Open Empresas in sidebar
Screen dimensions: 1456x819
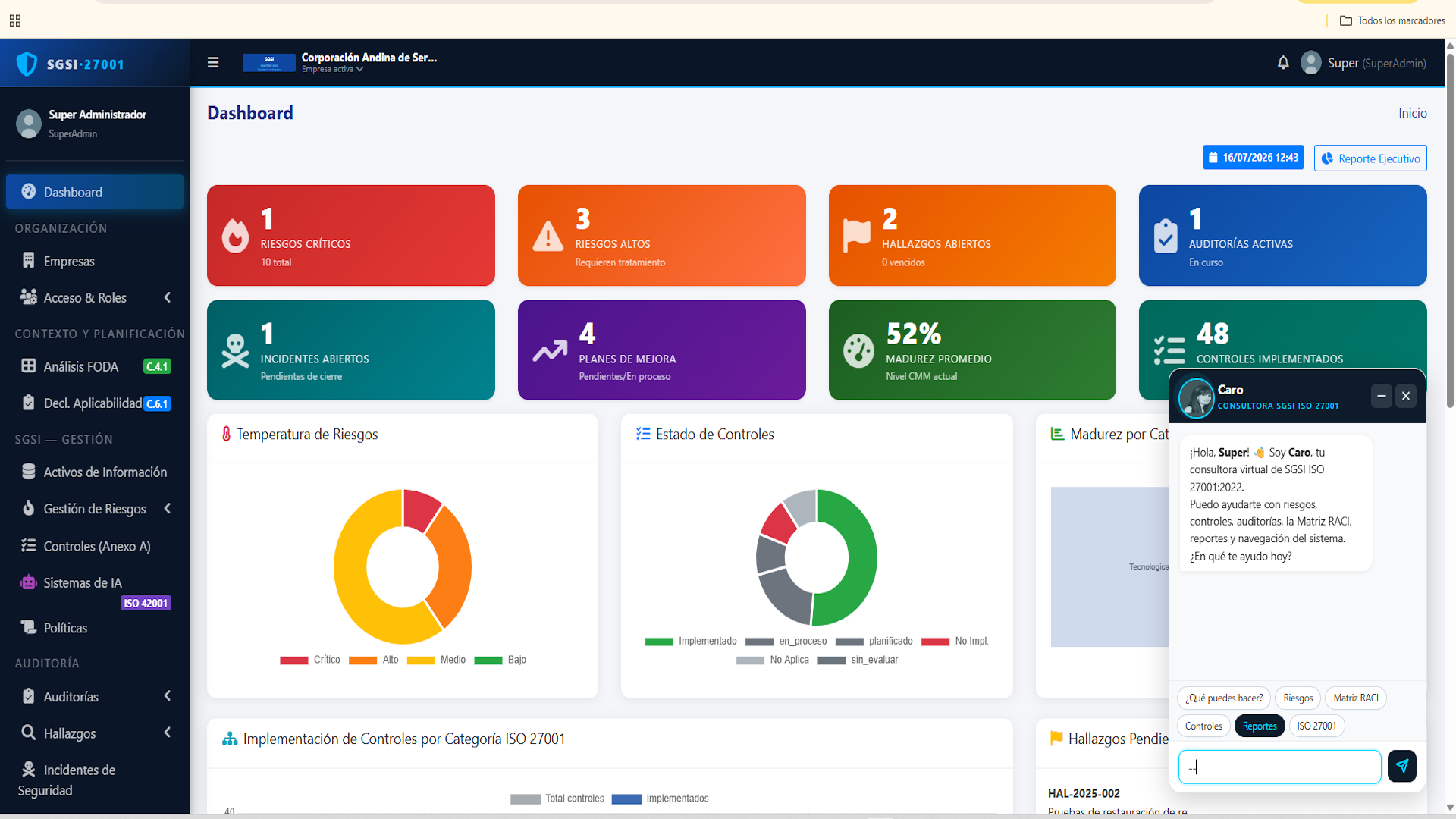point(95,261)
